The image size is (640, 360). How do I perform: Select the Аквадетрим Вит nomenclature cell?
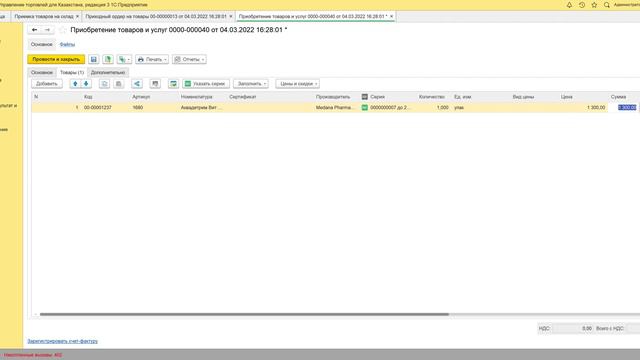click(201, 107)
